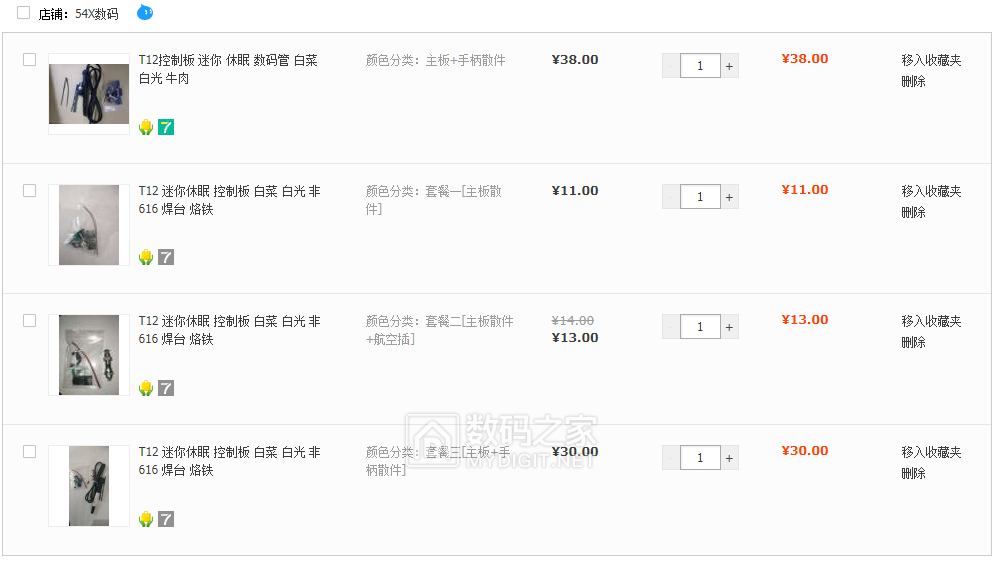Check the T12控制板 数码管 item checkbox
Image resolution: width=1005 pixels, height=562 pixels.
30,60
